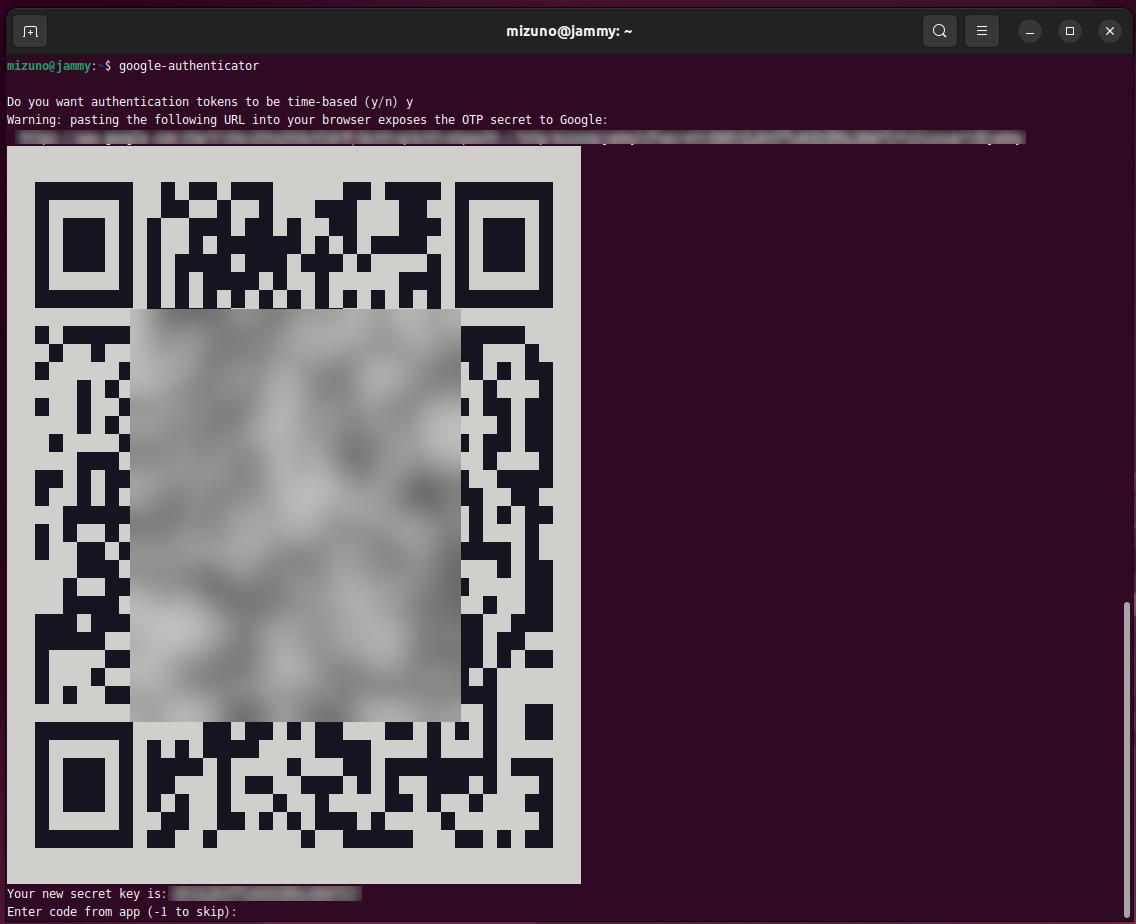Open the hamburger main menu
Screen dimensions: 1136x924
coord(982,31)
